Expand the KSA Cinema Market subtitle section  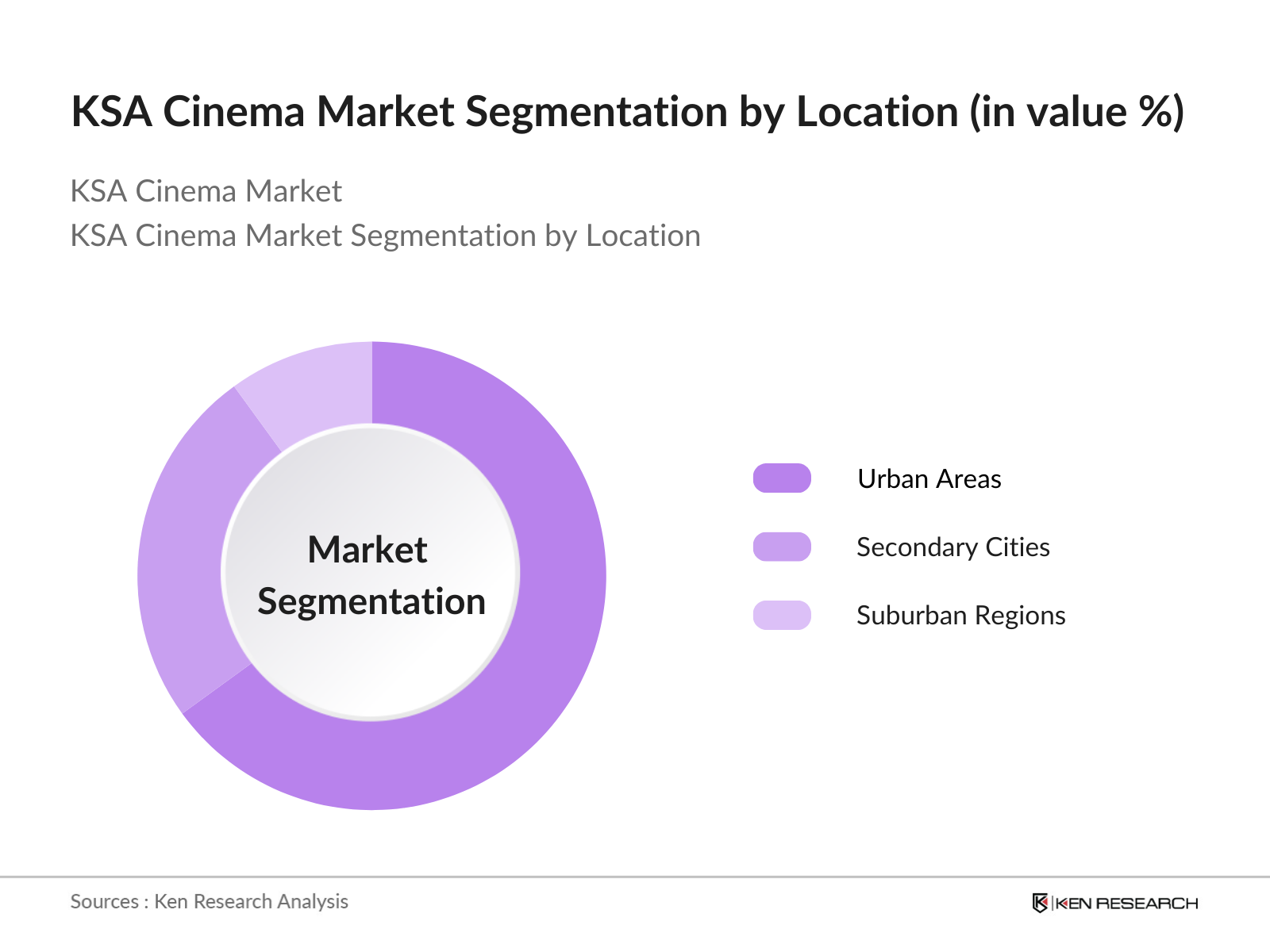(x=206, y=191)
